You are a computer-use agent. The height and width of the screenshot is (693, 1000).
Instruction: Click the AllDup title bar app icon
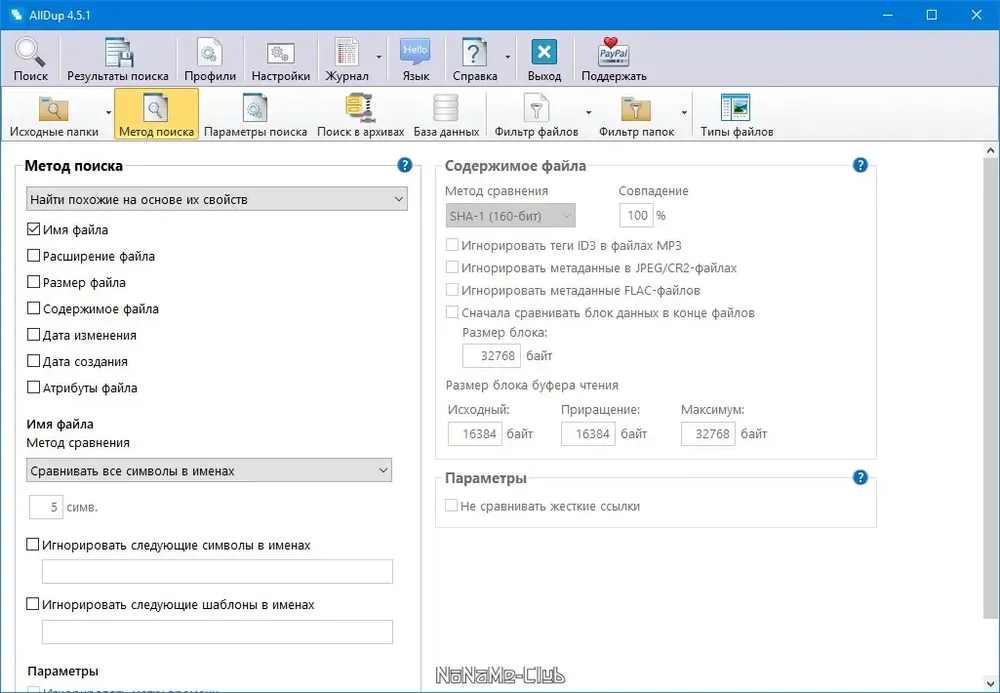click(17, 15)
